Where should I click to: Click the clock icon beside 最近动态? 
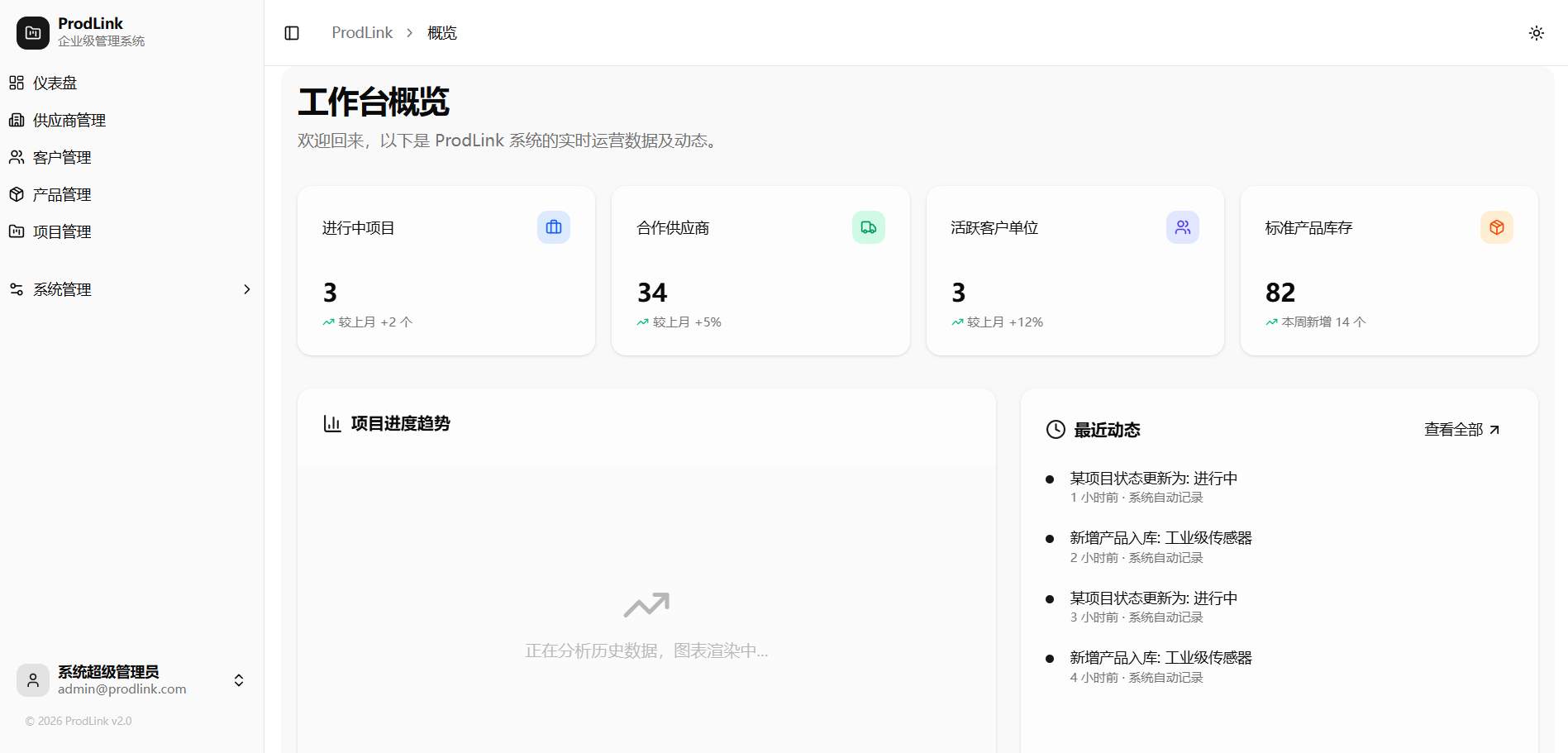1056,430
